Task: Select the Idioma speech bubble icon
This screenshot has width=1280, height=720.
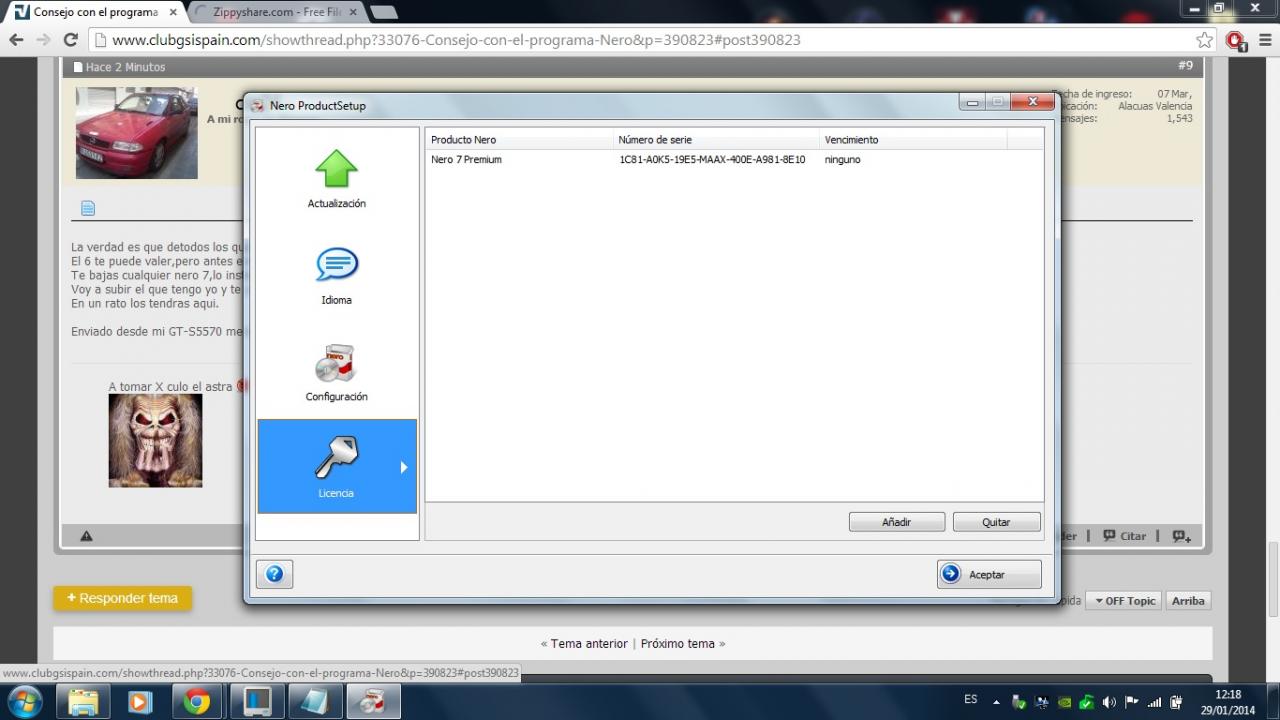Action: point(336,266)
